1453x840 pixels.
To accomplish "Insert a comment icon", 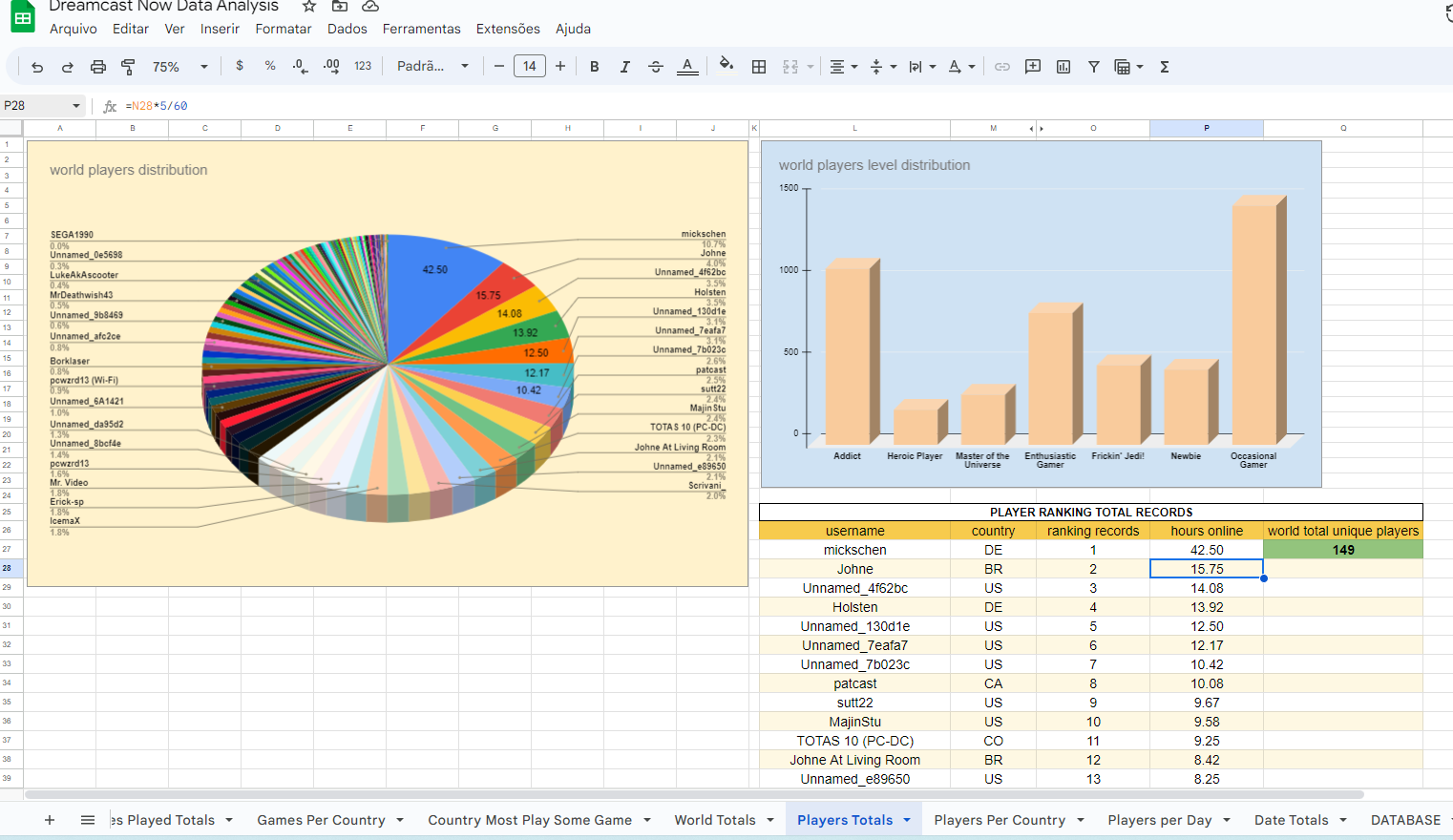I will tap(1033, 67).
